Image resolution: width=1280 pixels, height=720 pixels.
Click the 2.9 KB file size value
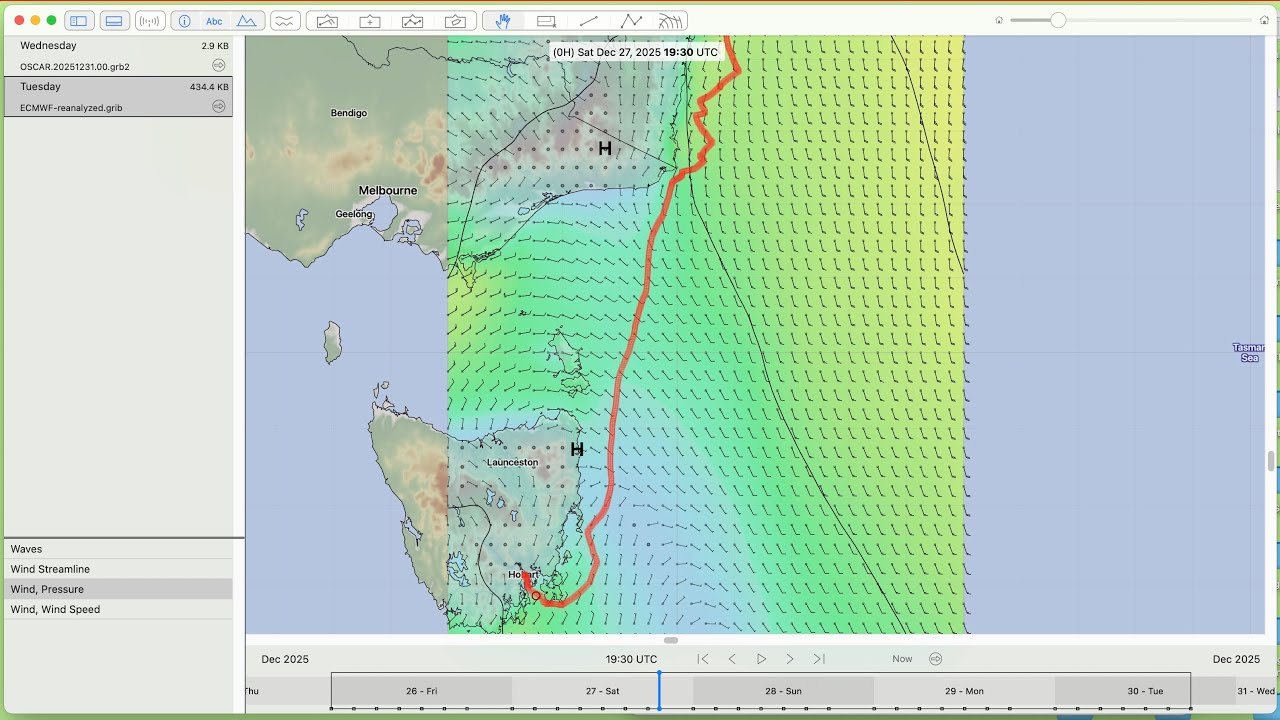(x=215, y=46)
